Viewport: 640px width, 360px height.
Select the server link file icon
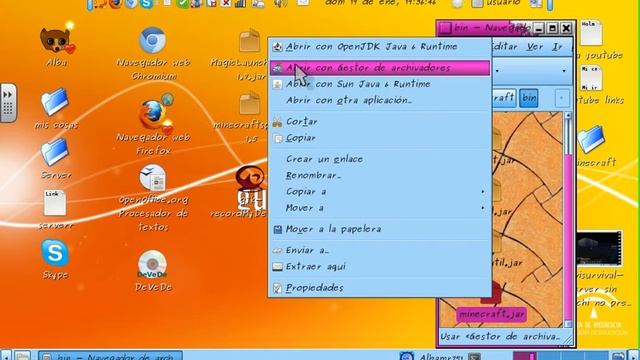click(x=55, y=203)
